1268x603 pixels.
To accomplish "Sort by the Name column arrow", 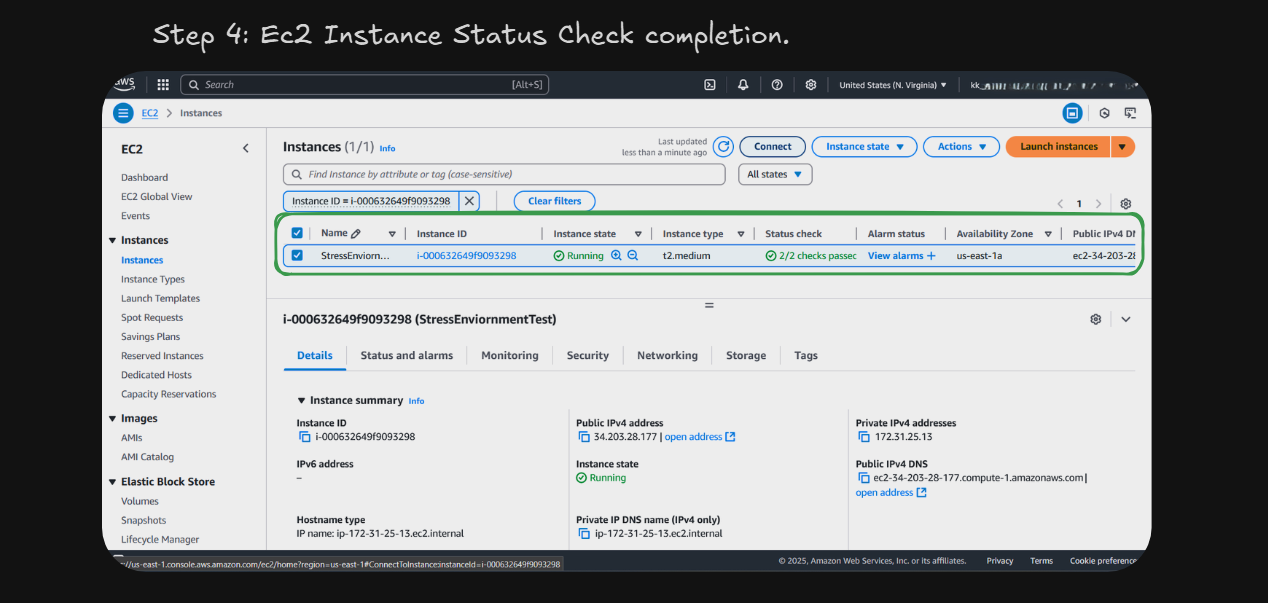I will pos(392,234).
